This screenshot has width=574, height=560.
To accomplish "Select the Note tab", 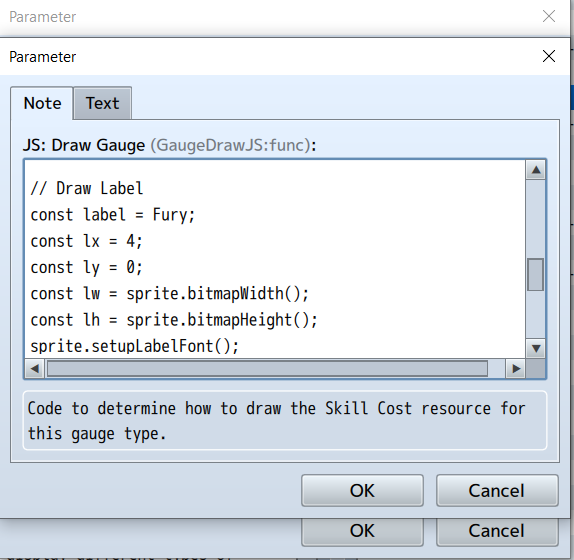I will pos(42,103).
